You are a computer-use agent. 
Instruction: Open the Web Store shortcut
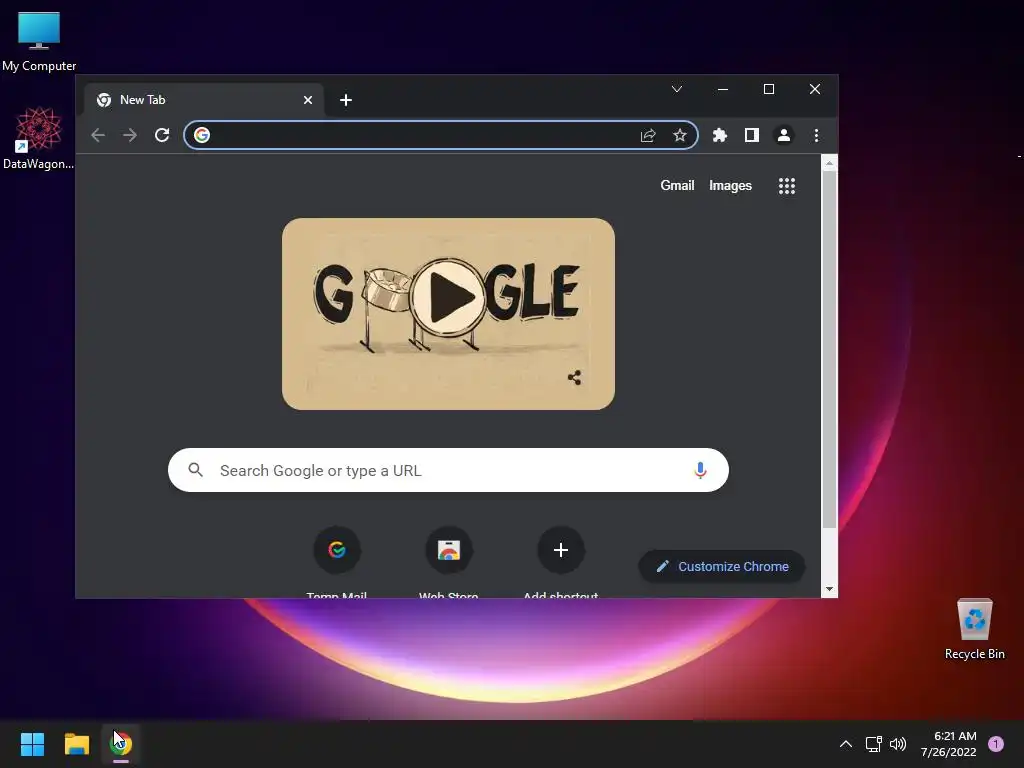[449, 550]
